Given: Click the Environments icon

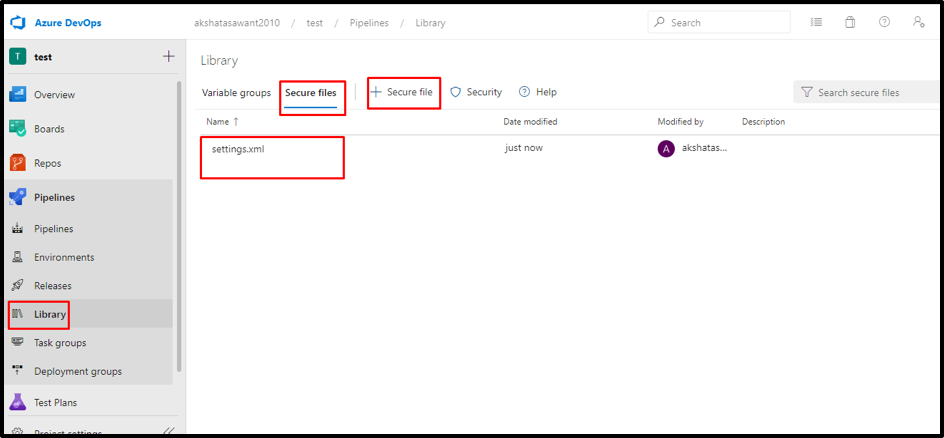Looking at the screenshot, I should (x=17, y=257).
